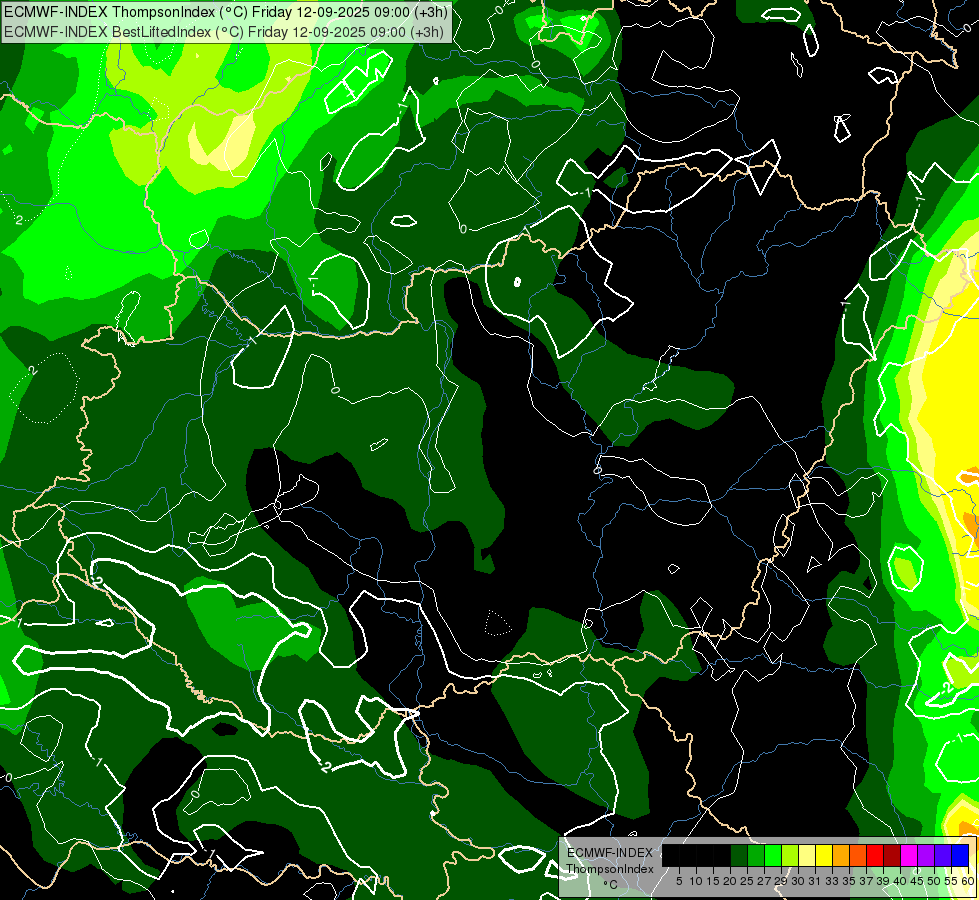This screenshot has width=979, height=900.
Task: Click the legend tick value 5
Action: pos(679,881)
